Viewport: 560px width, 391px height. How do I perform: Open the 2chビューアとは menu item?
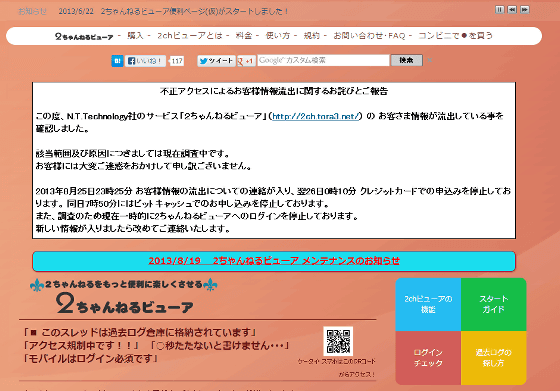(x=190, y=35)
